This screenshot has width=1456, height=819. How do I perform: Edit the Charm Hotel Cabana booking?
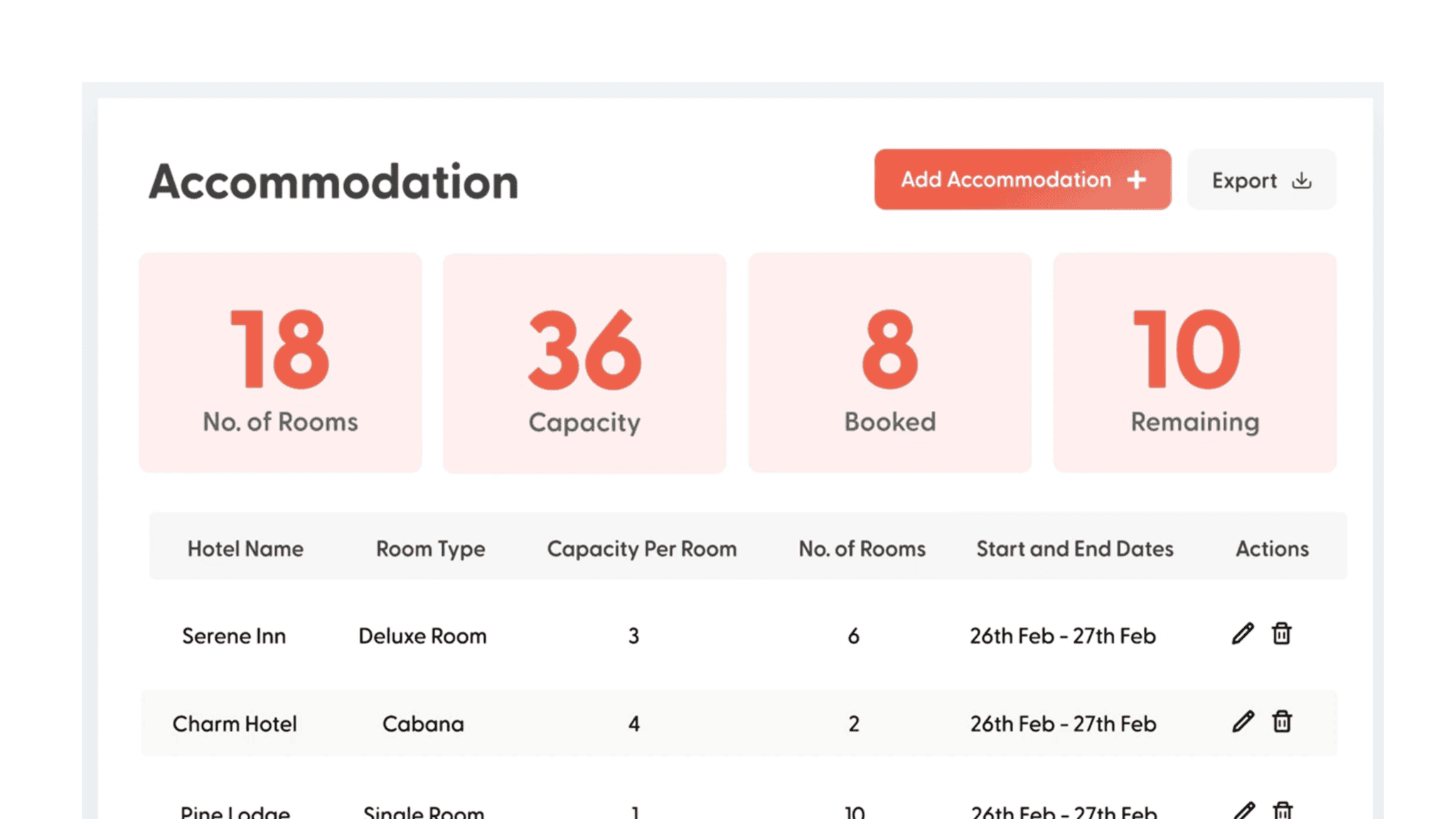[x=1241, y=723]
